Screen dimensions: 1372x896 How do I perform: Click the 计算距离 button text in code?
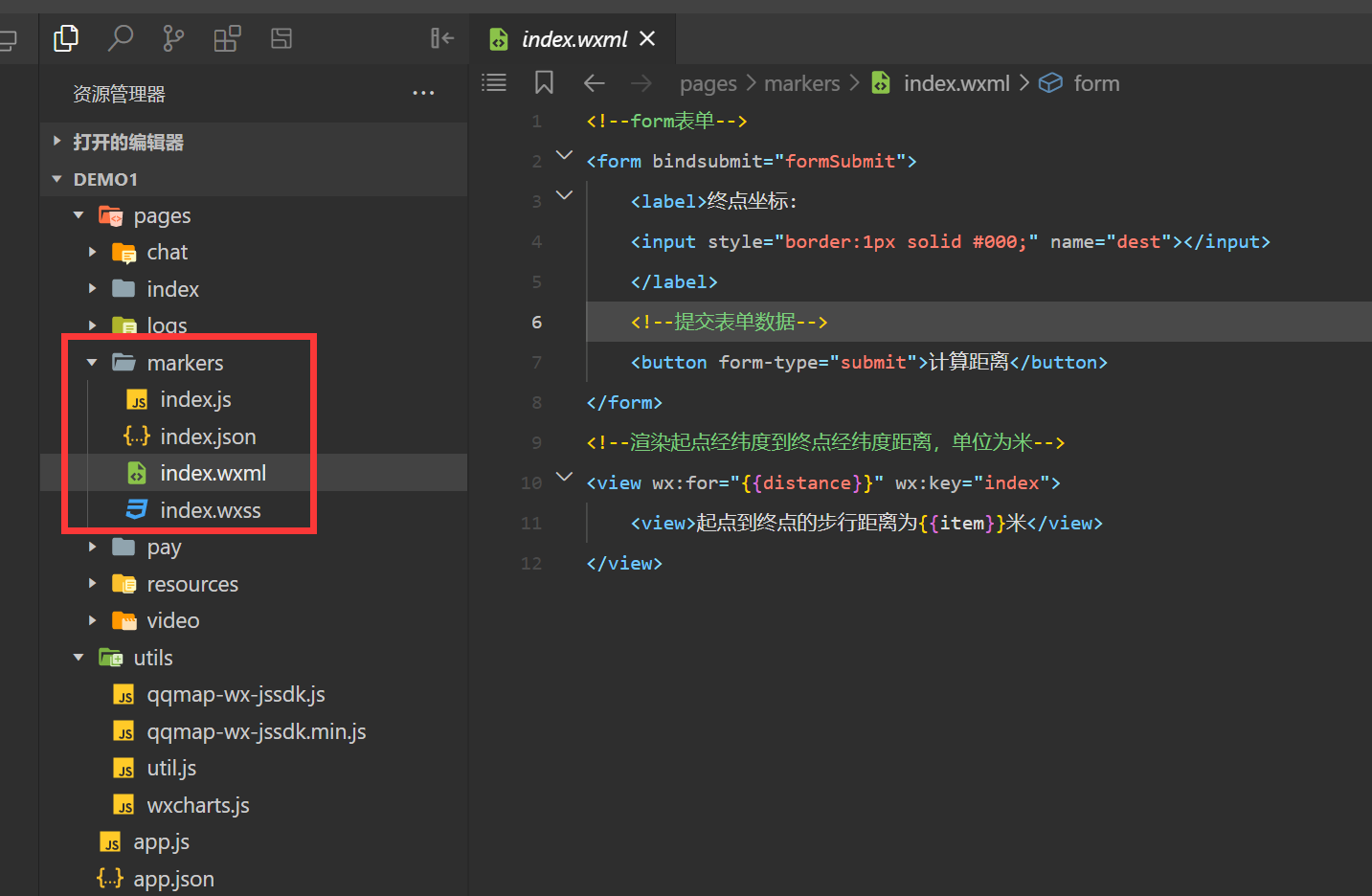[969, 362]
